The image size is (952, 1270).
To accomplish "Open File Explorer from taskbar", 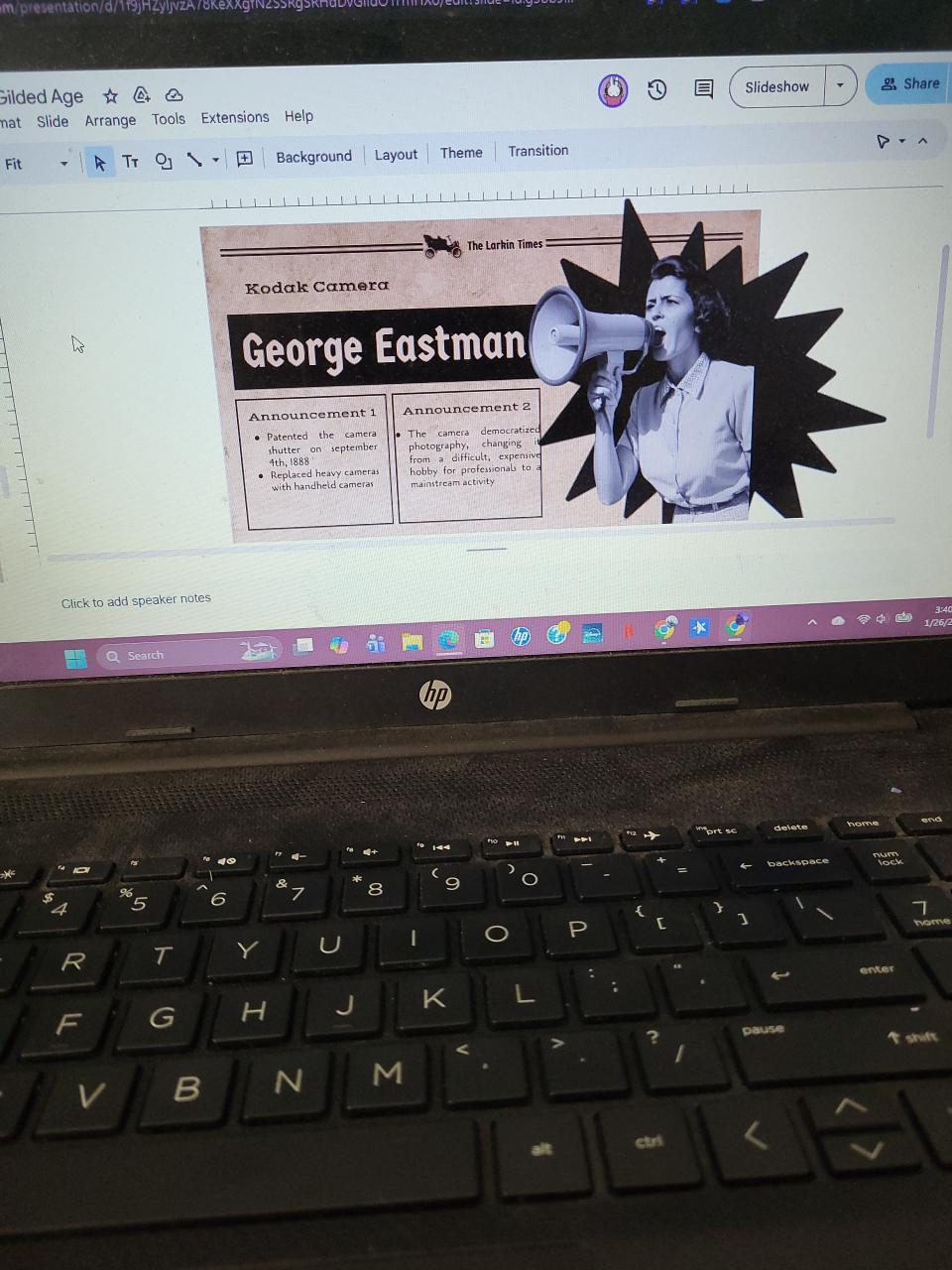I will pos(413,642).
